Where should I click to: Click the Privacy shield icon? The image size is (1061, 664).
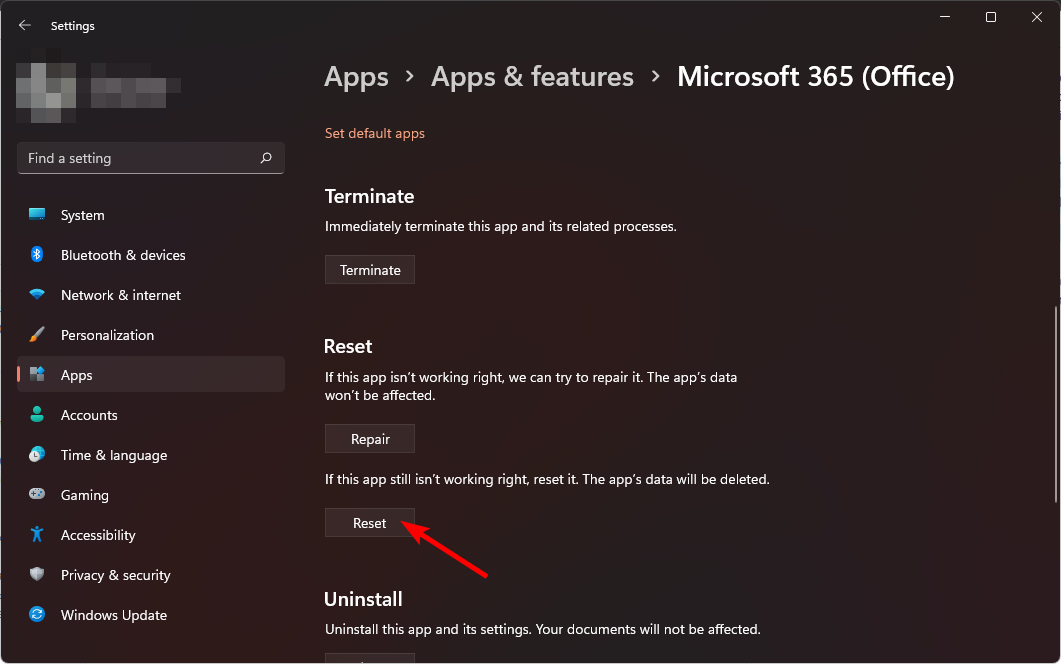[37, 574]
